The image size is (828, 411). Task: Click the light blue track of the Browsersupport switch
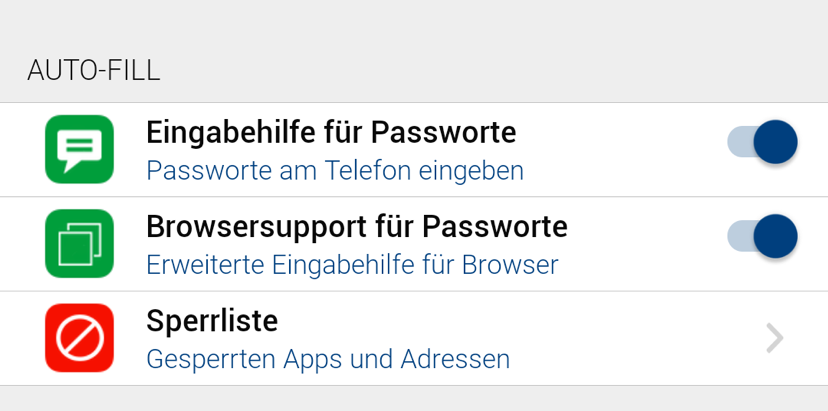[737, 237]
